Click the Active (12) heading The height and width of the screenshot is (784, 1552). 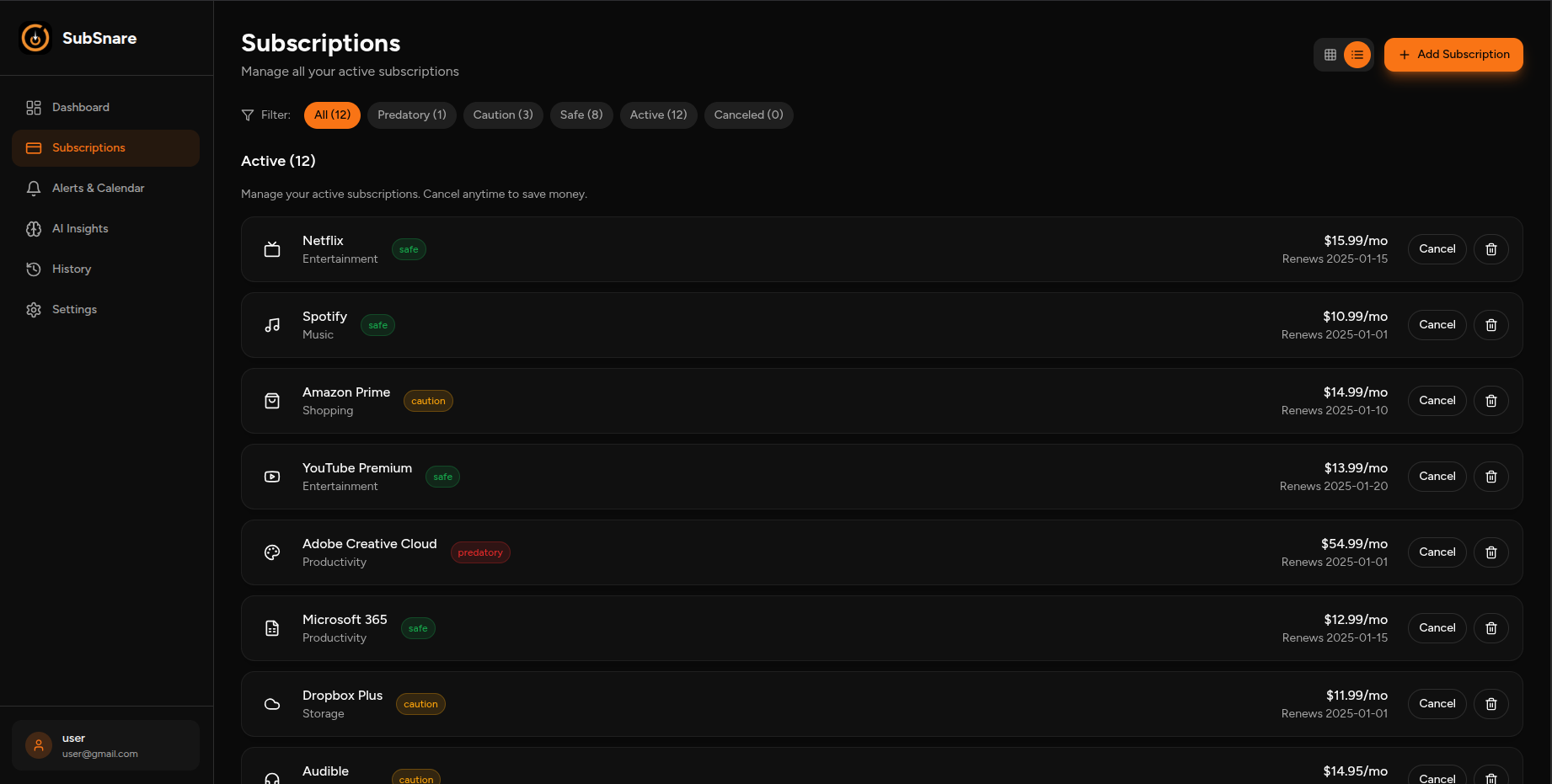[278, 161]
